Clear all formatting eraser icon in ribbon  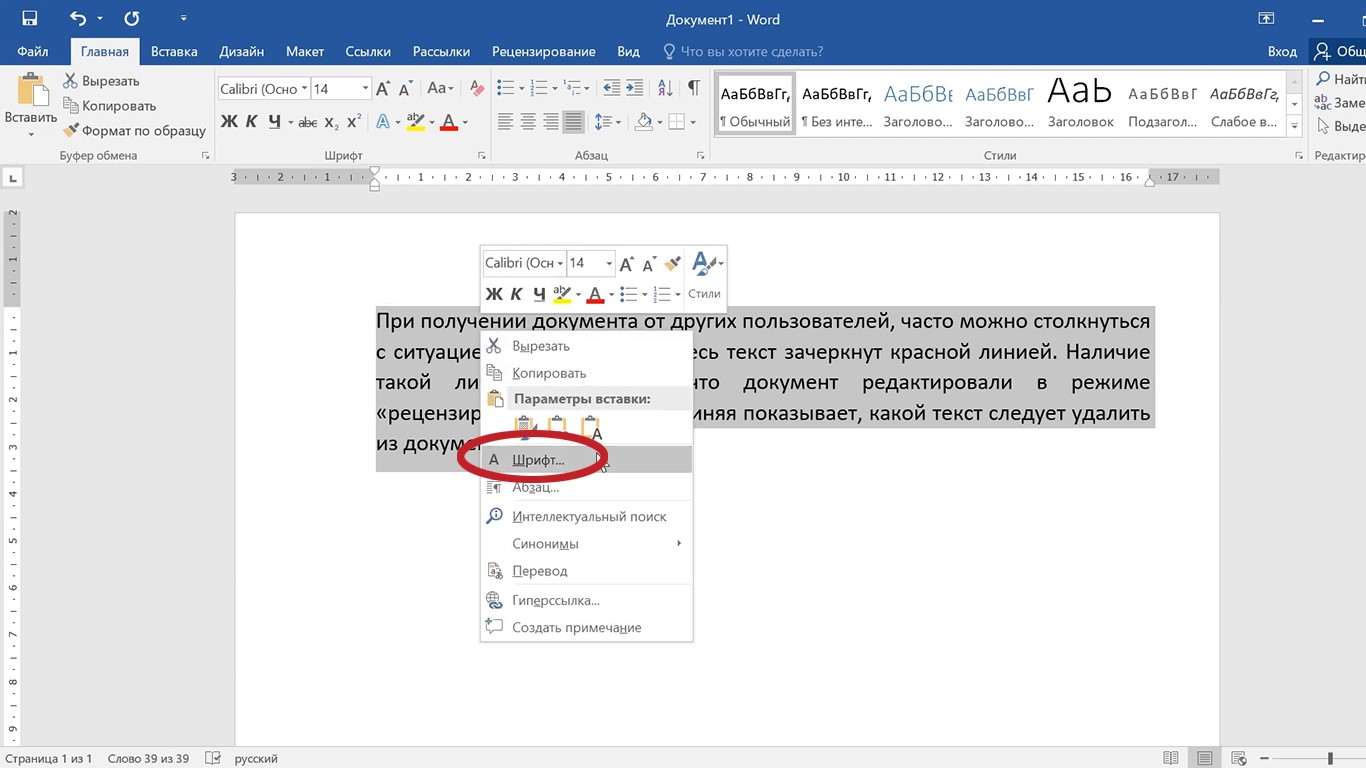(x=476, y=89)
